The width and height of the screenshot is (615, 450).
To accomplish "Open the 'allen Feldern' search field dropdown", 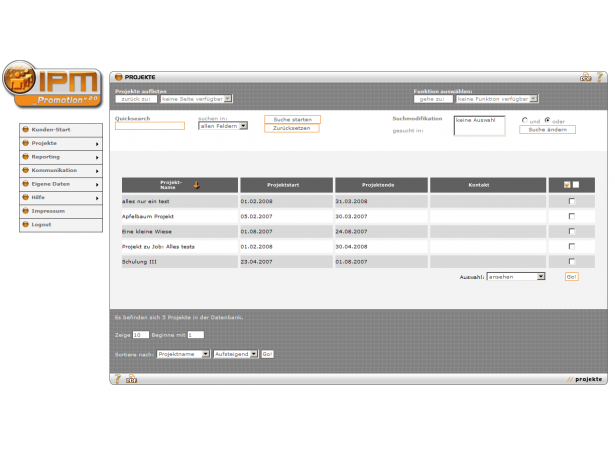I will click(223, 126).
